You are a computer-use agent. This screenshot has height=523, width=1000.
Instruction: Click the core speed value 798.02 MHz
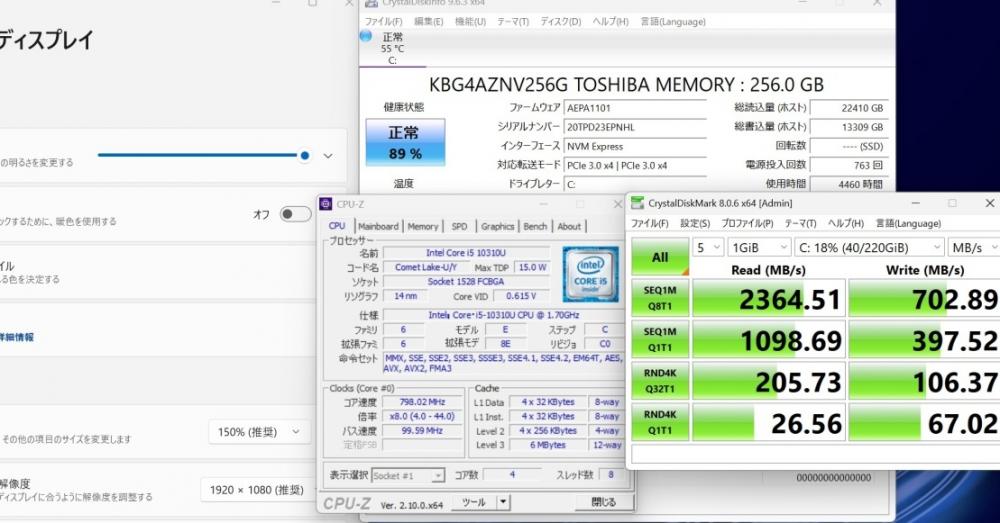tap(422, 402)
